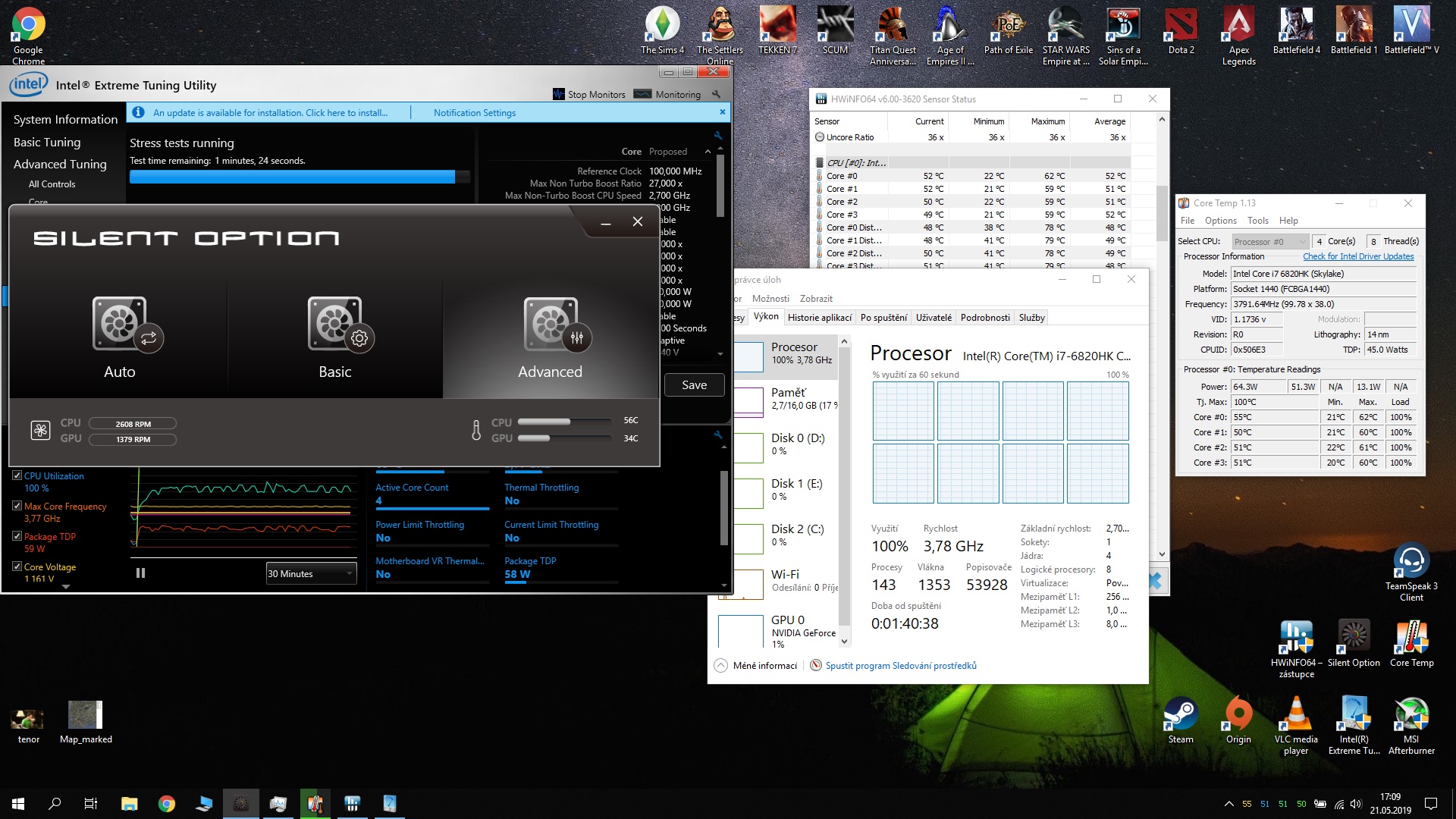This screenshot has height=819, width=1456.
Task: Select the Auto fan mode icon
Action: [x=120, y=324]
